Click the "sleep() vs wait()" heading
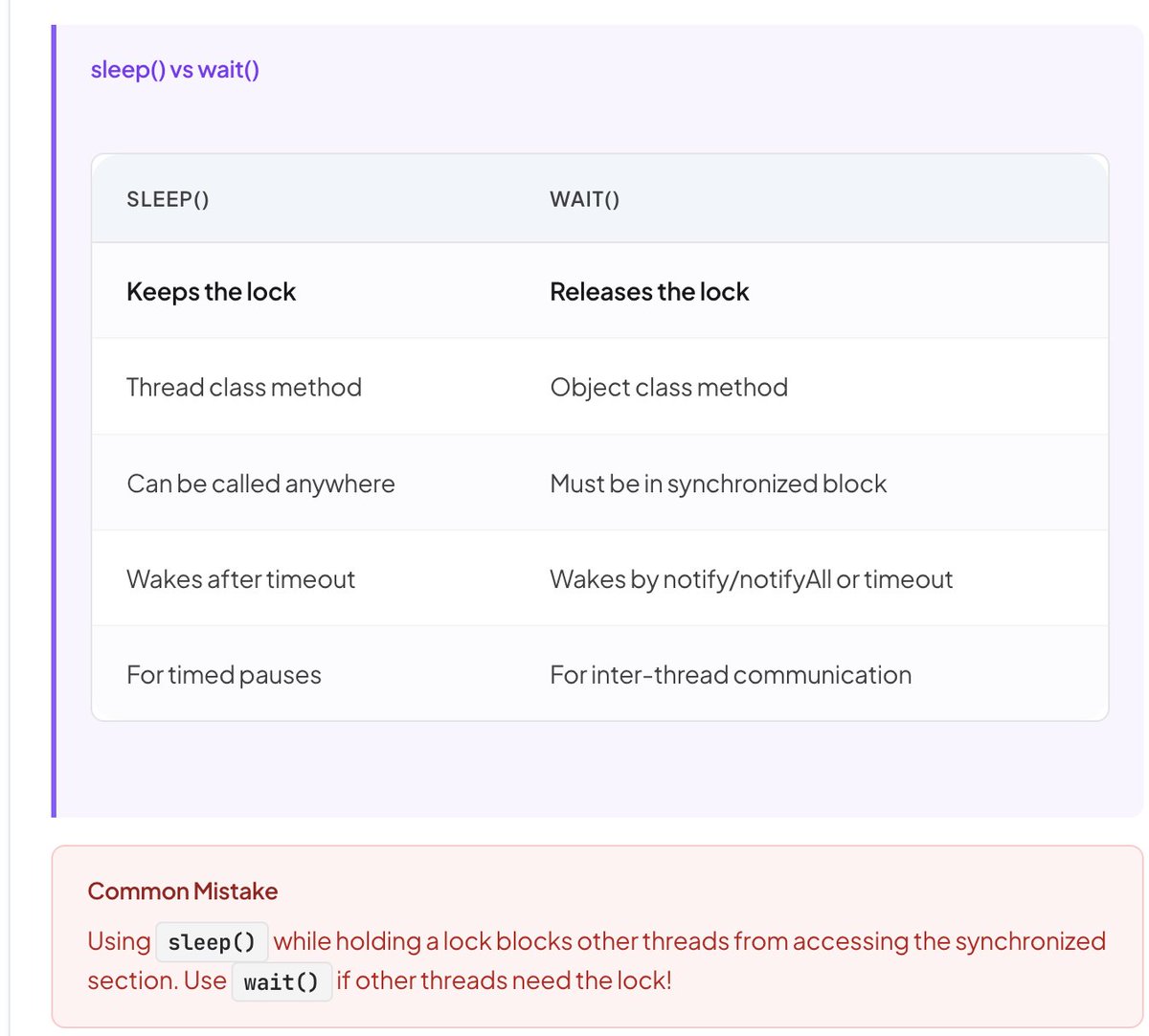 click(x=175, y=70)
